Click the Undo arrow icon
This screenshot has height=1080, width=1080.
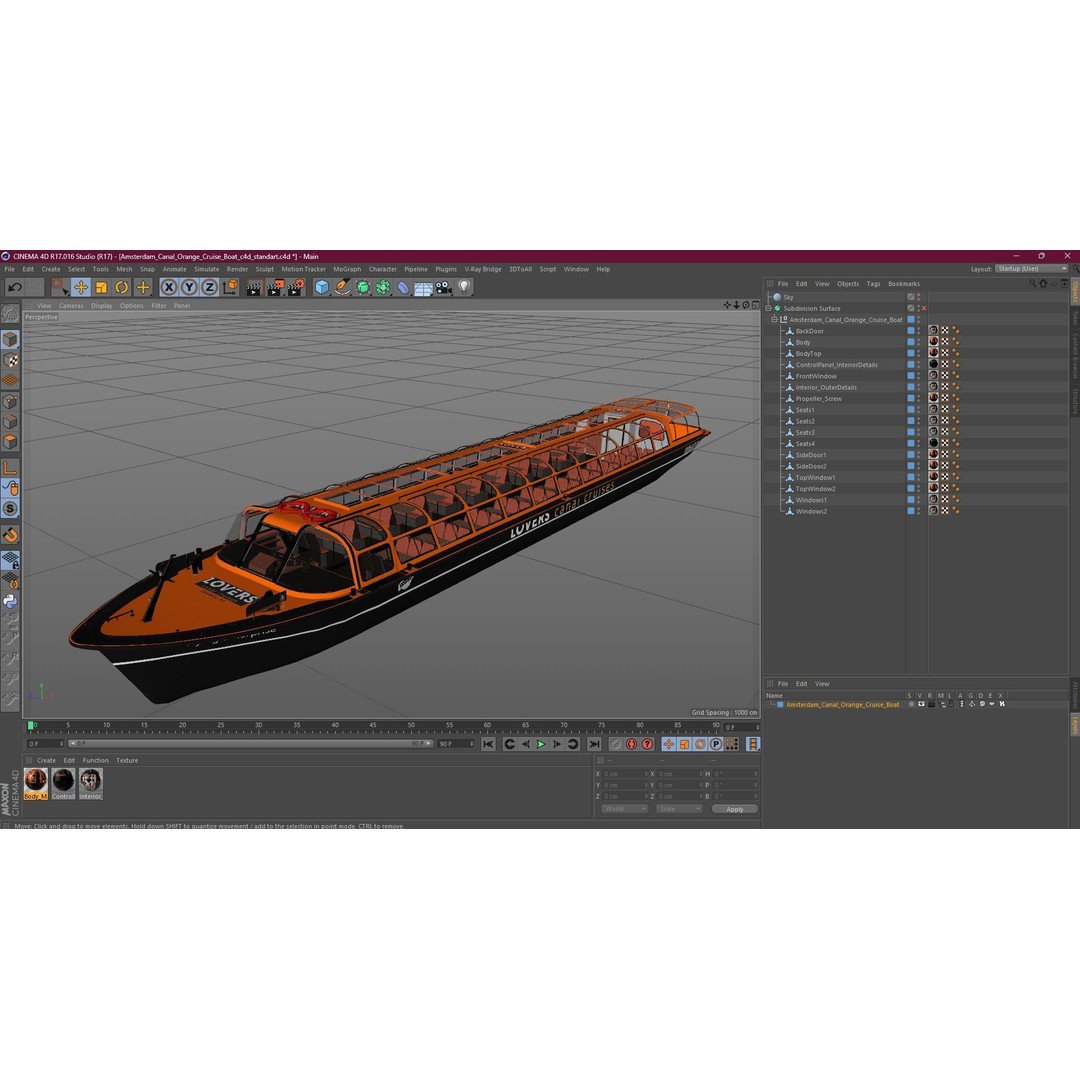pyautogui.click(x=14, y=287)
